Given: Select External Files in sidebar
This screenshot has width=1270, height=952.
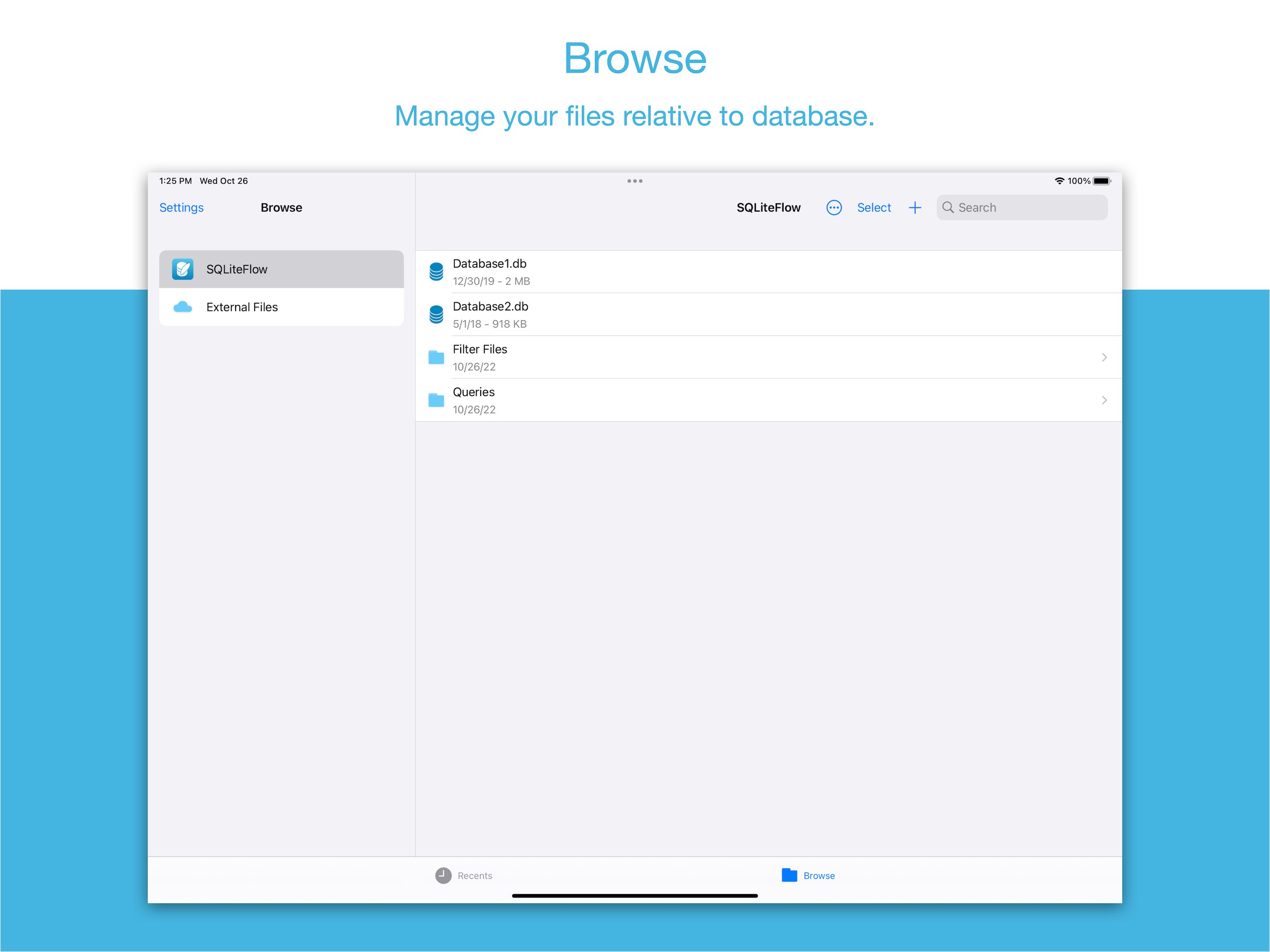Looking at the screenshot, I should click(x=242, y=307).
